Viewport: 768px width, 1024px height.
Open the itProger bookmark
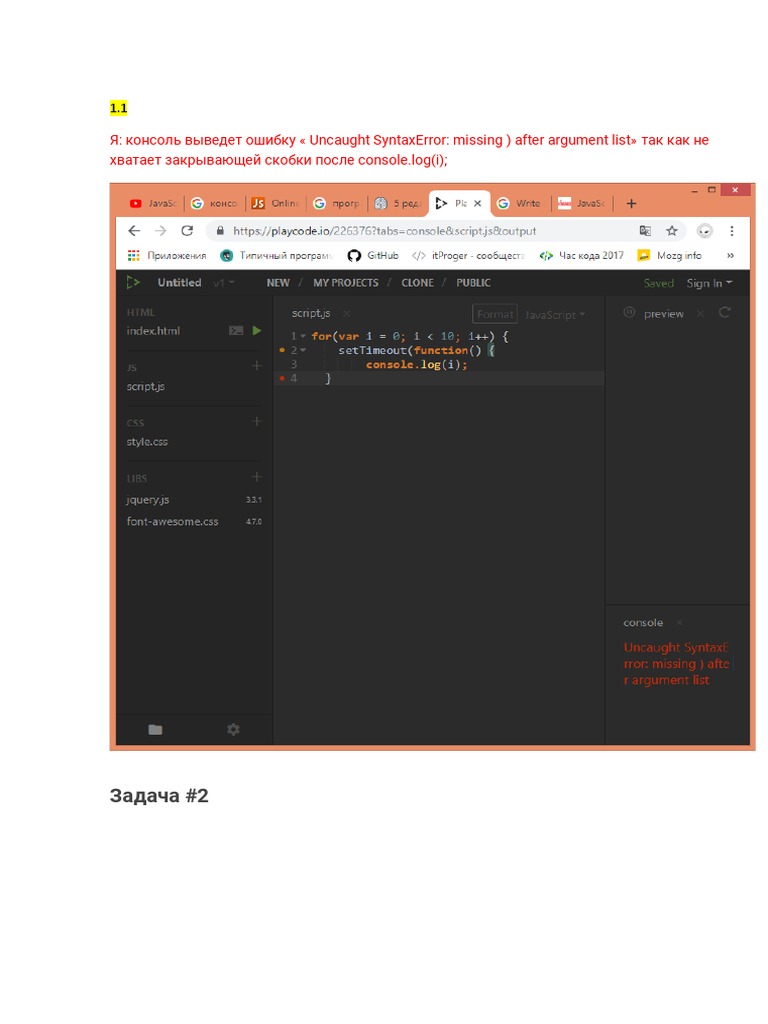tap(468, 255)
